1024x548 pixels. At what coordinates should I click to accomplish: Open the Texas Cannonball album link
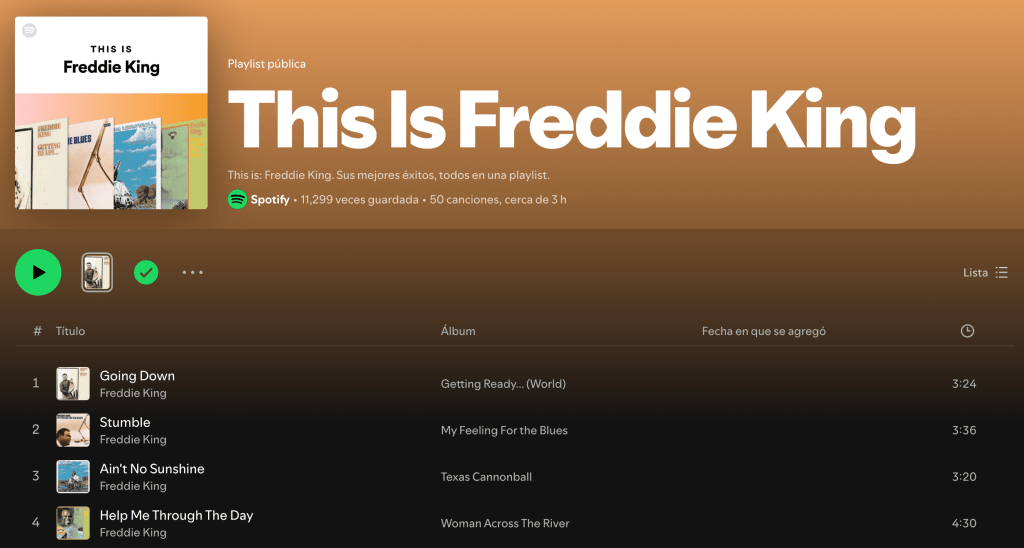pyautogui.click(x=486, y=477)
